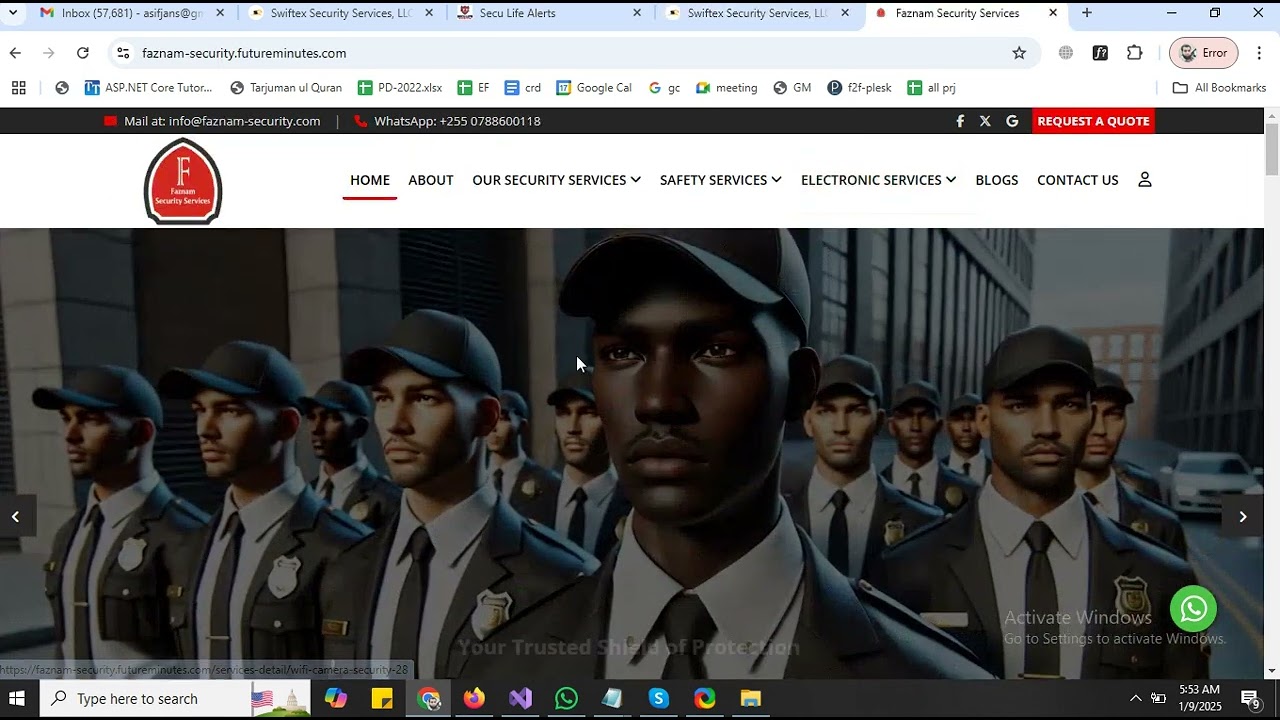Open the green WhatsApp chat bubble
Viewport: 1280px width, 720px height.
coord(1194,609)
